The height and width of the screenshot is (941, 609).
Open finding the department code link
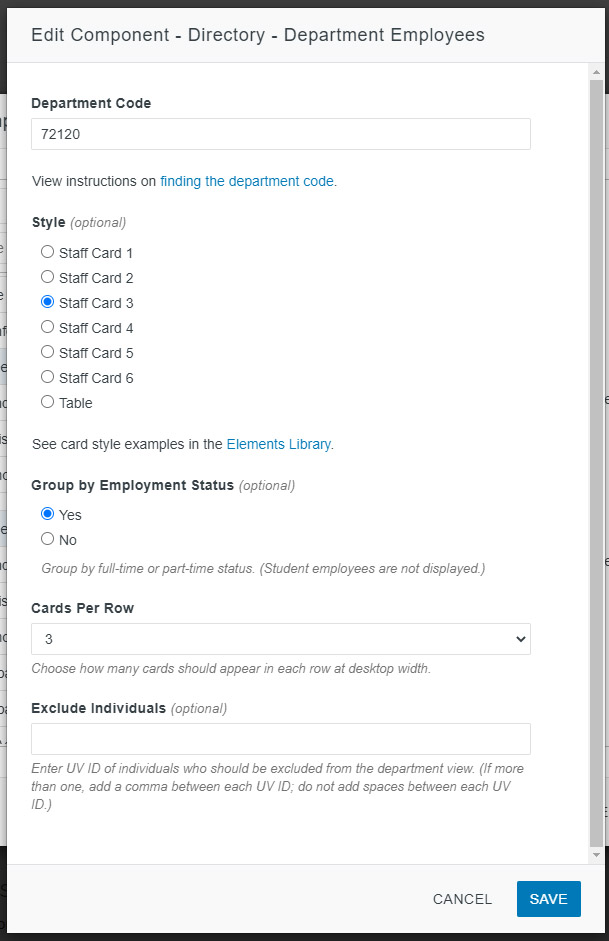click(248, 181)
